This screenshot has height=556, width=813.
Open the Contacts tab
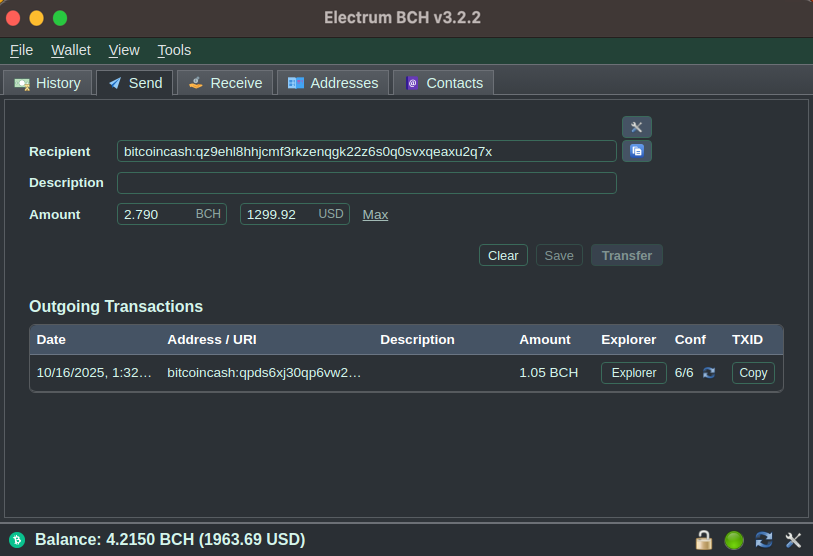443,83
